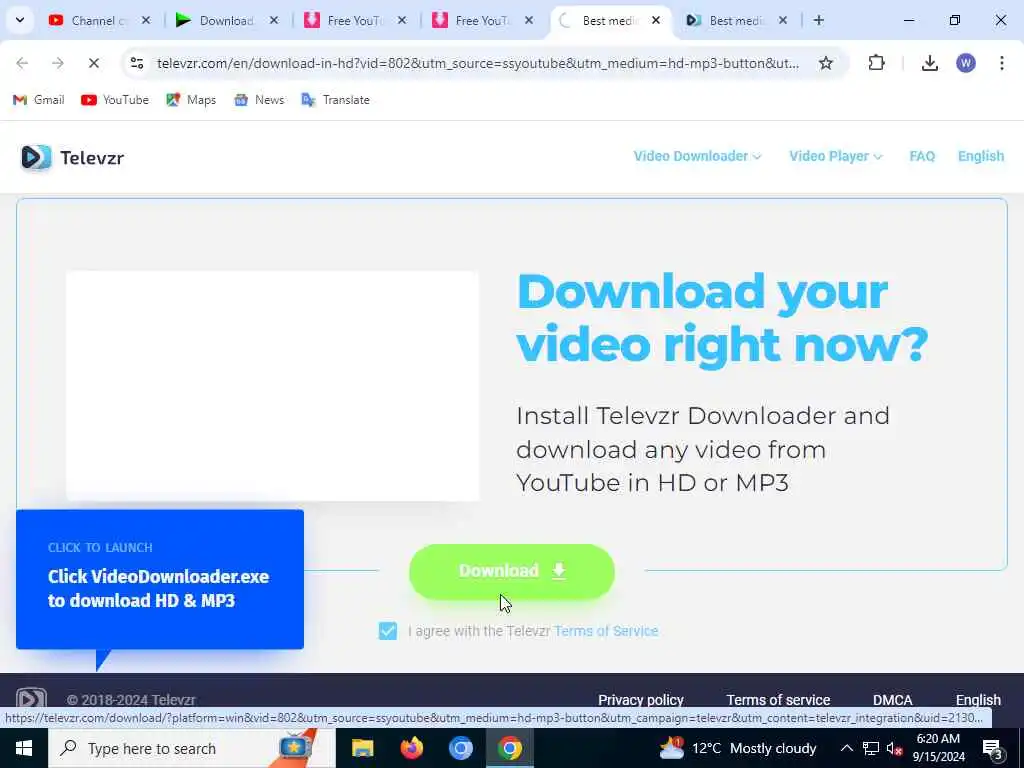The image size is (1024, 768).
Task: Open Privacy policy footer link
Action: coord(641,699)
